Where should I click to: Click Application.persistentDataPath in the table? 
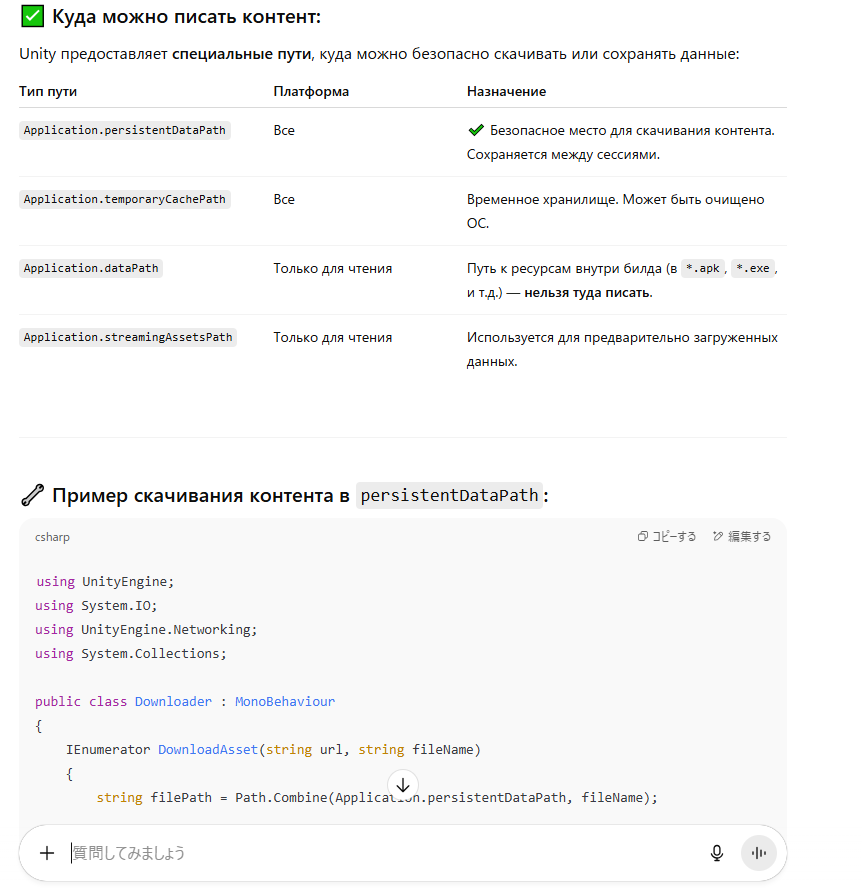coord(125,130)
